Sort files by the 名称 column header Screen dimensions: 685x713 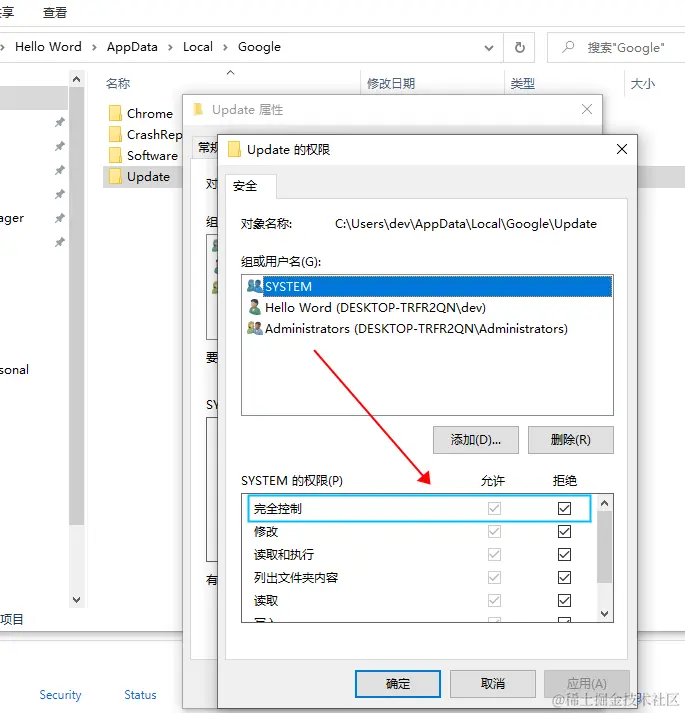coord(118,83)
